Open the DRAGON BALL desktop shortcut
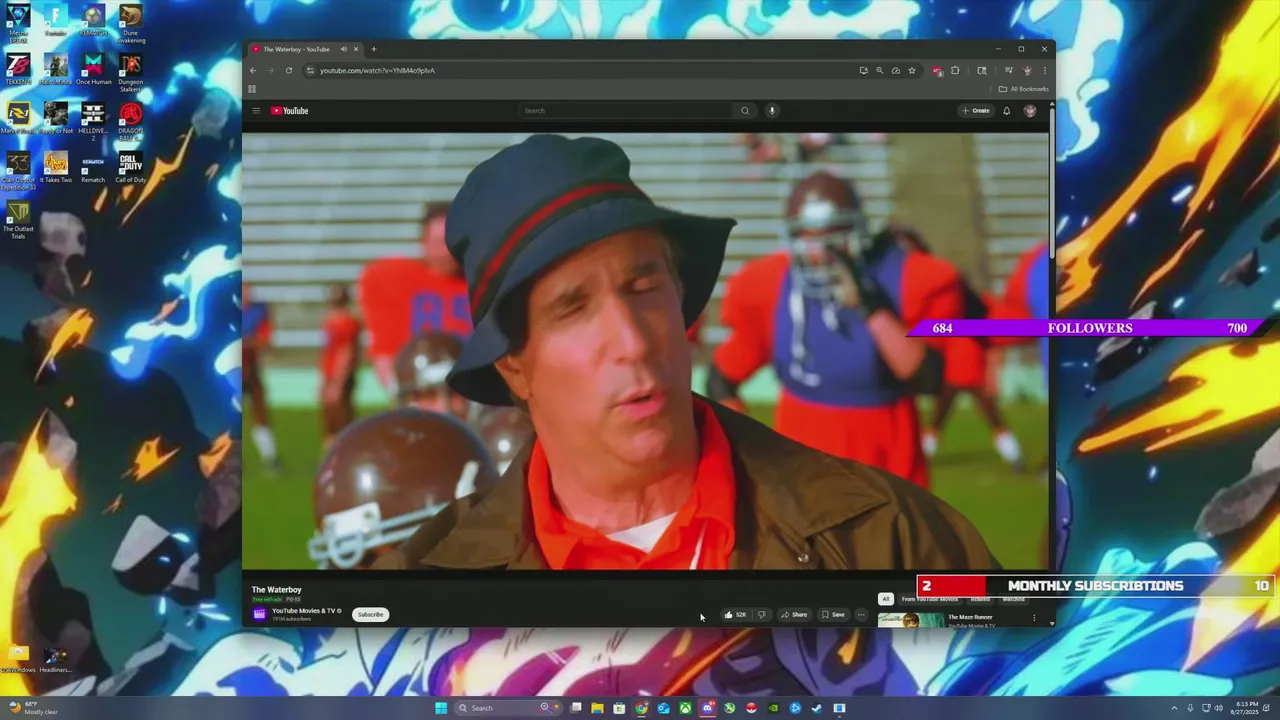 pos(130,121)
